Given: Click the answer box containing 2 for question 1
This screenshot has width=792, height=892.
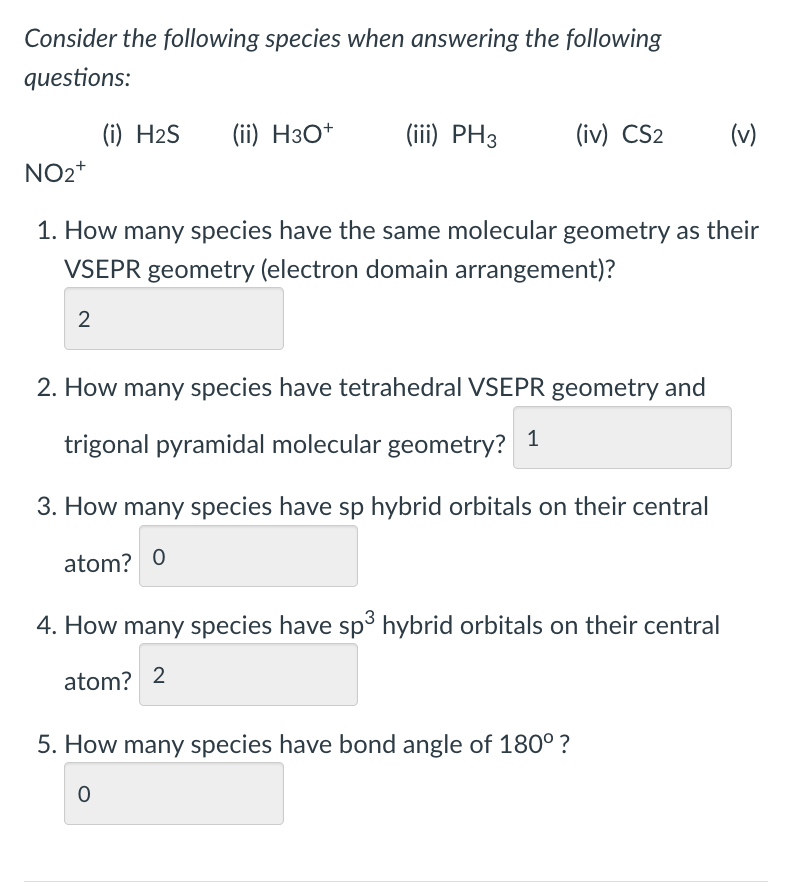Looking at the screenshot, I should click(174, 318).
